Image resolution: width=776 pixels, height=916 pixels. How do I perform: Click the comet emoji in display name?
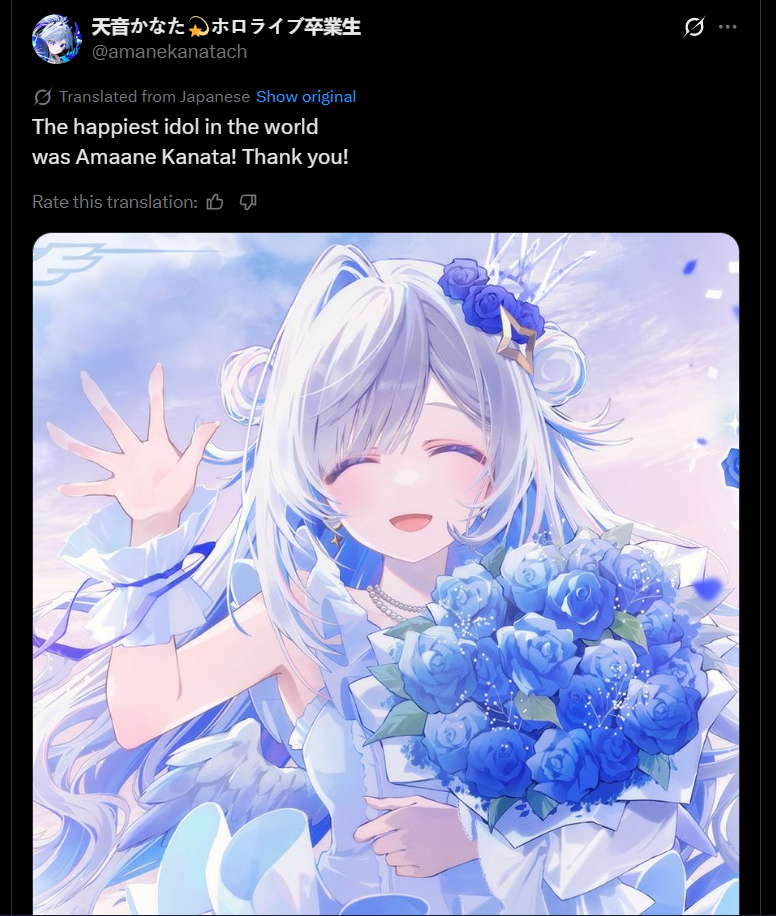pos(198,27)
